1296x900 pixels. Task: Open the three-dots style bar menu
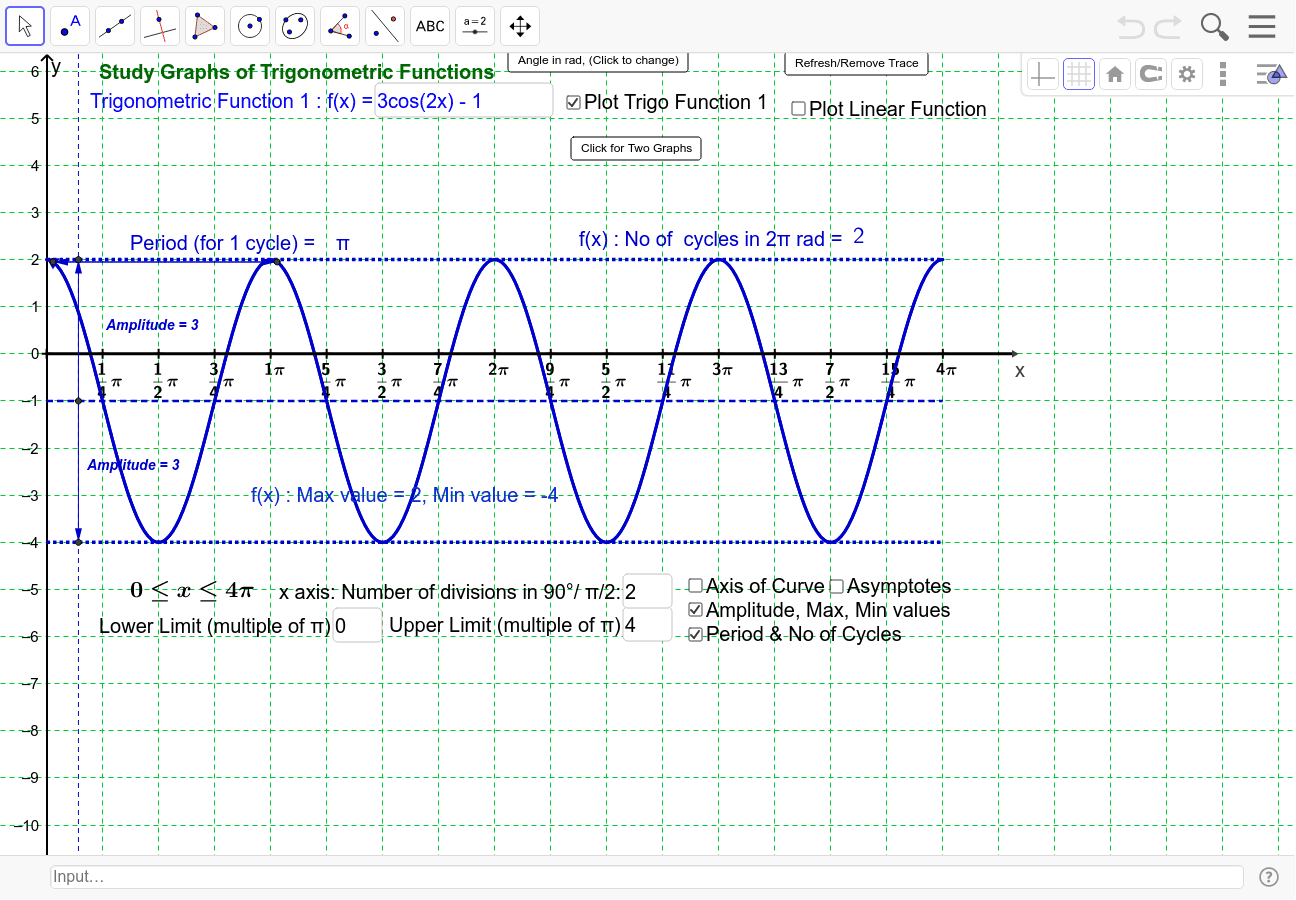1223,74
